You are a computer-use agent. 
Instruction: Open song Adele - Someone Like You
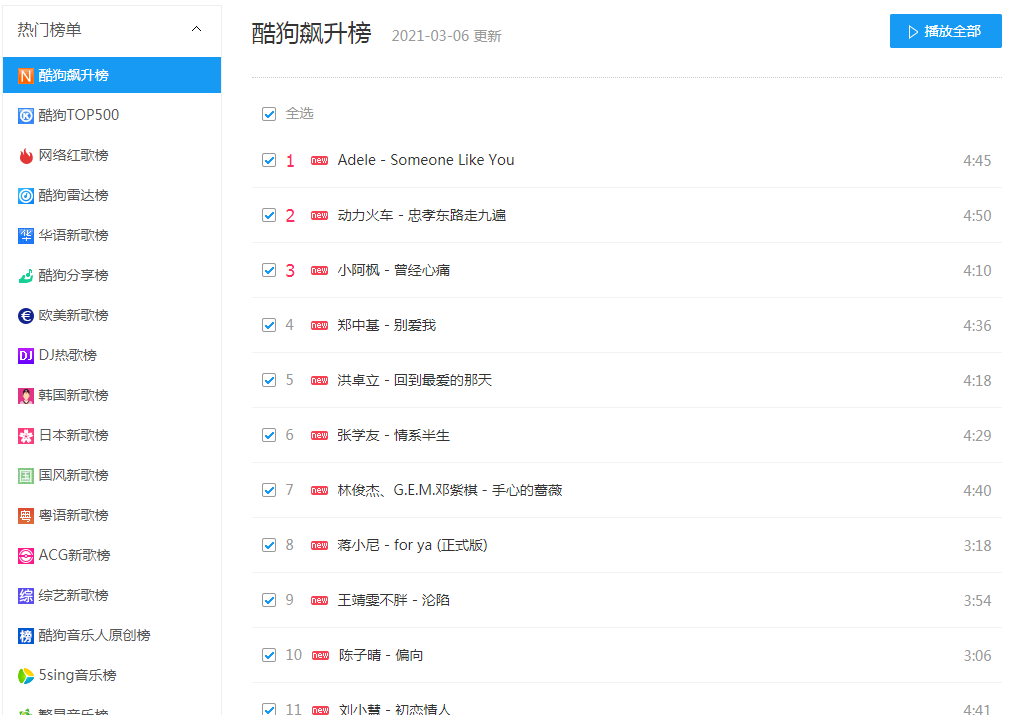(426, 160)
